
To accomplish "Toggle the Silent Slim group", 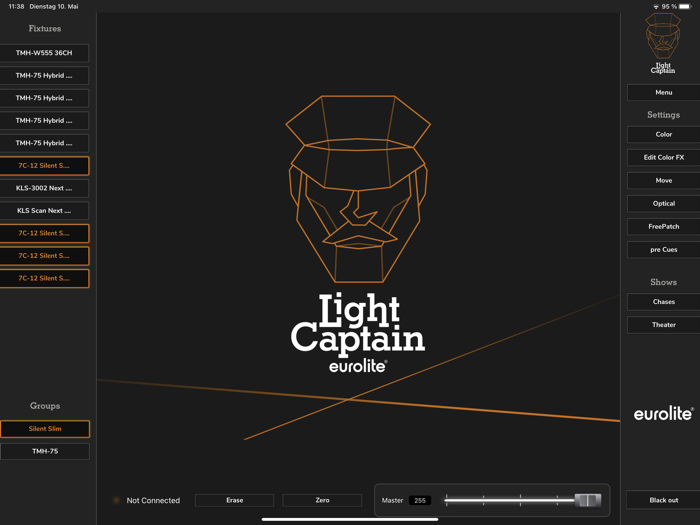I will pyautogui.click(x=45, y=429).
